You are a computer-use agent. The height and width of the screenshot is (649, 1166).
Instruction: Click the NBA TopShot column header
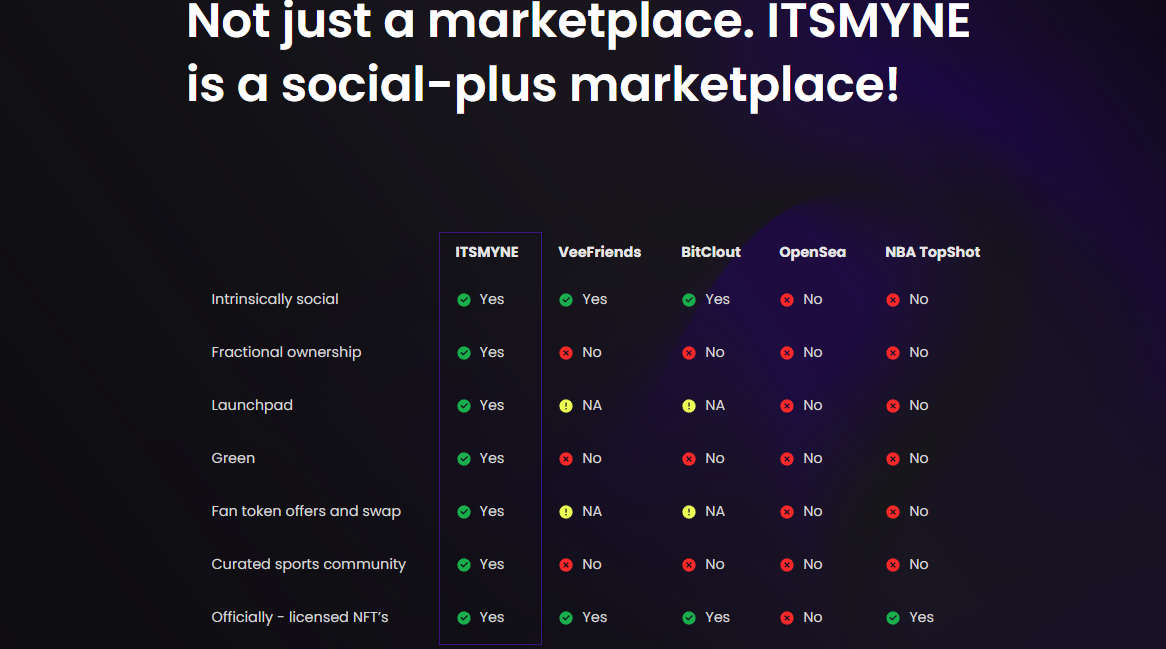click(x=933, y=252)
